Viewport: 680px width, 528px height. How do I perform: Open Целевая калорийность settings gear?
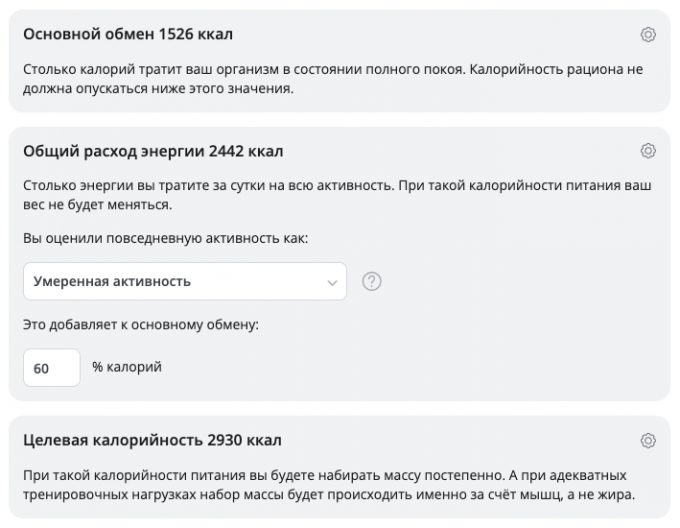coord(647,440)
